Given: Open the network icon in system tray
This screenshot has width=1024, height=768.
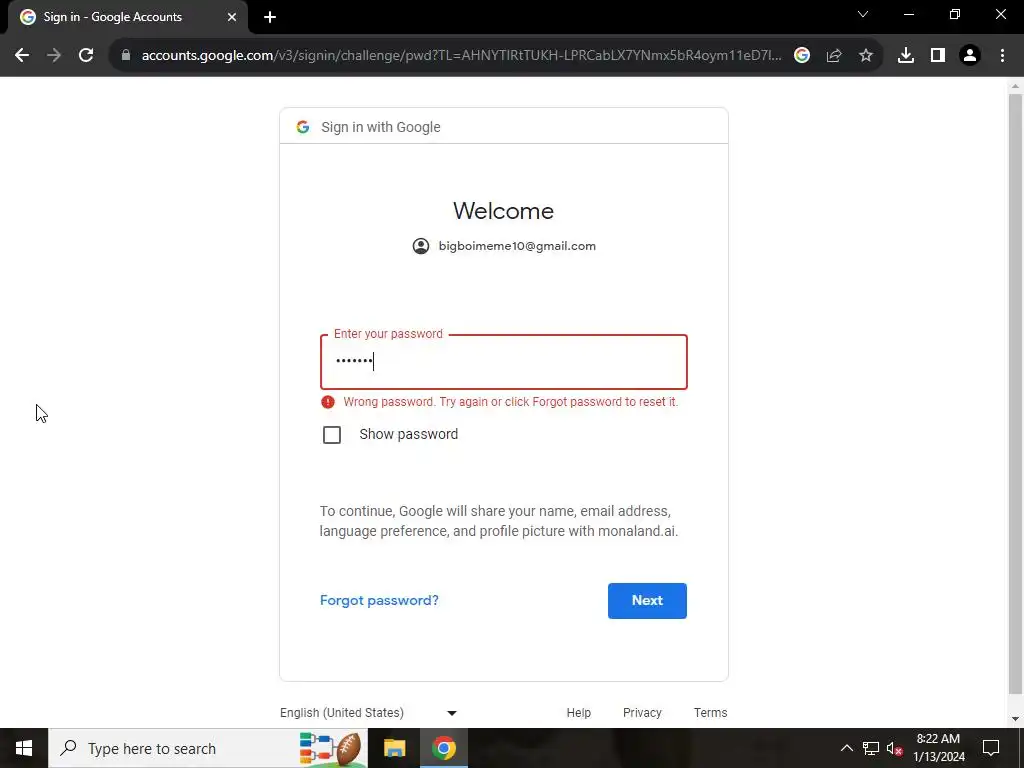Looking at the screenshot, I should (871, 748).
